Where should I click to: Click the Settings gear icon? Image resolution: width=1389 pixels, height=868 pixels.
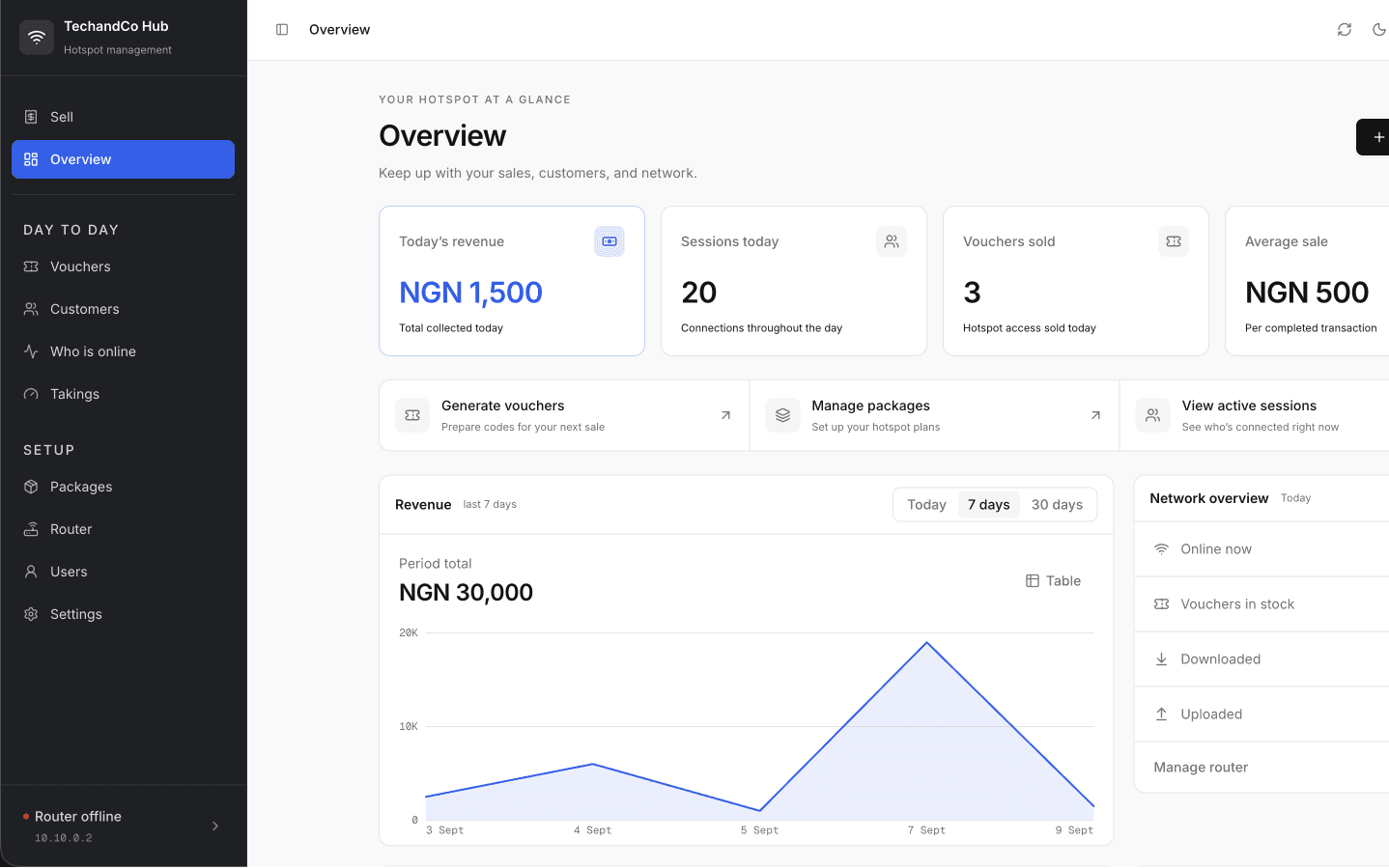[31, 614]
